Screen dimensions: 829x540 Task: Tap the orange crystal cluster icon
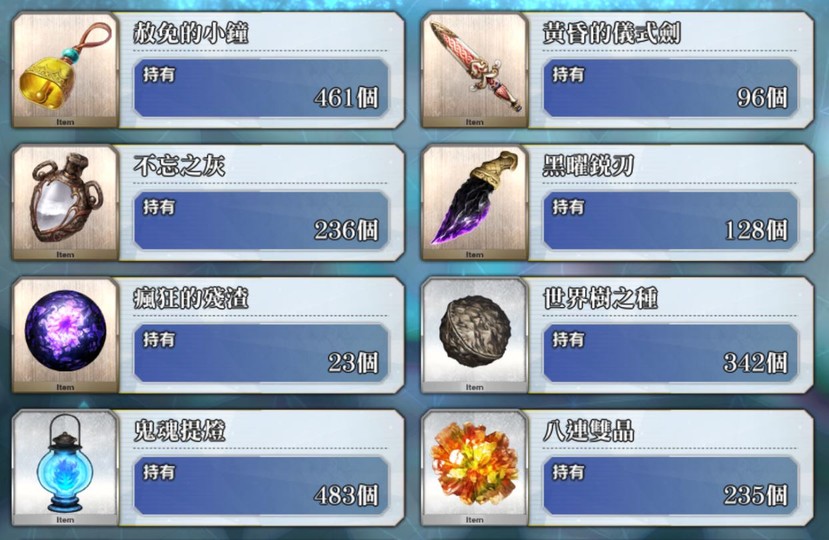(x=474, y=469)
